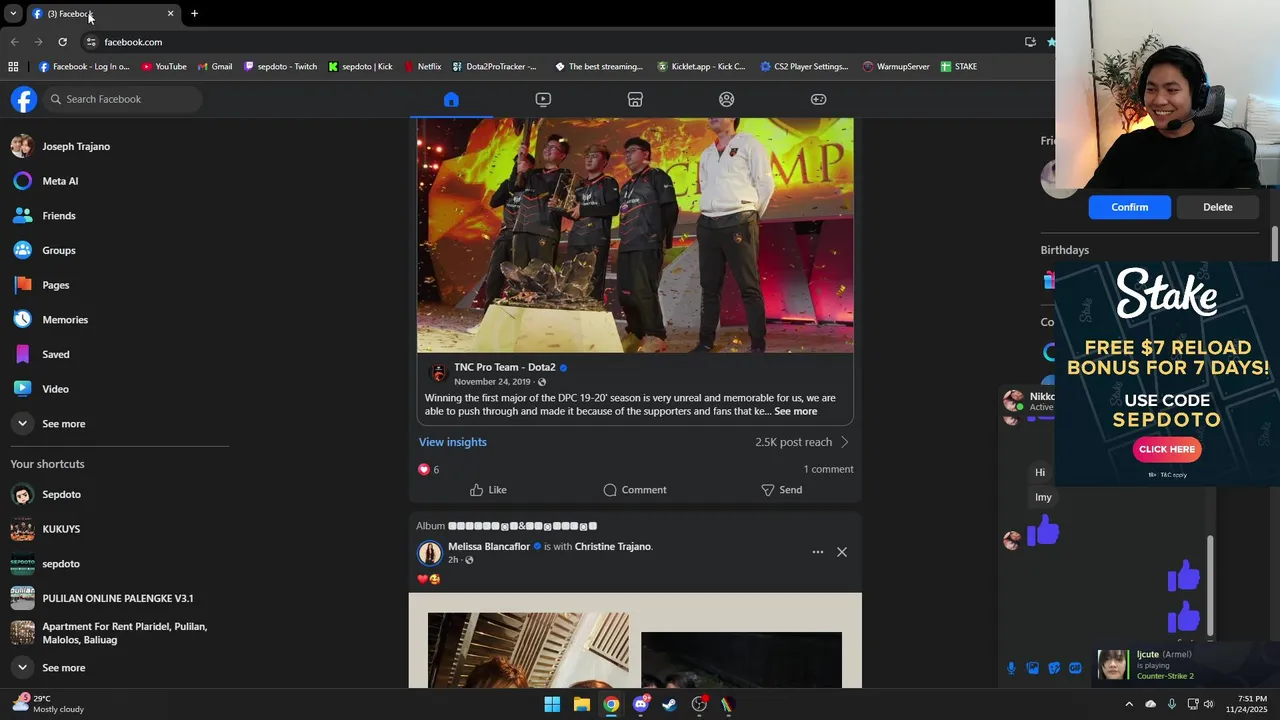Image resolution: width=1280 pixels, height=720 pixels.
Task: Open the Facebook Home tab icon
Action: coord(451,99)
